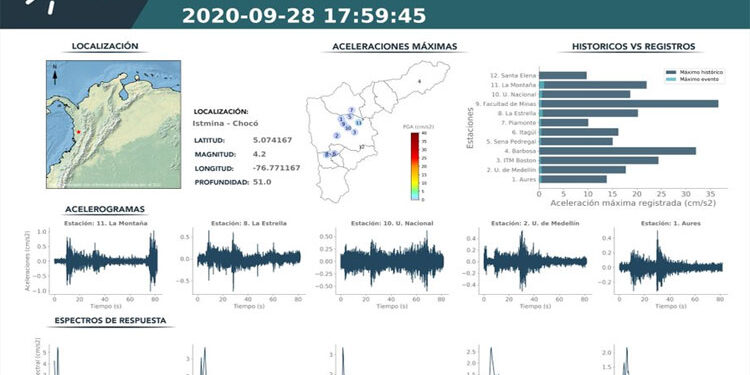The image size is (750, 375).
Task: Click station label 12 on the accelerations map
Action: tap(362, 147)
